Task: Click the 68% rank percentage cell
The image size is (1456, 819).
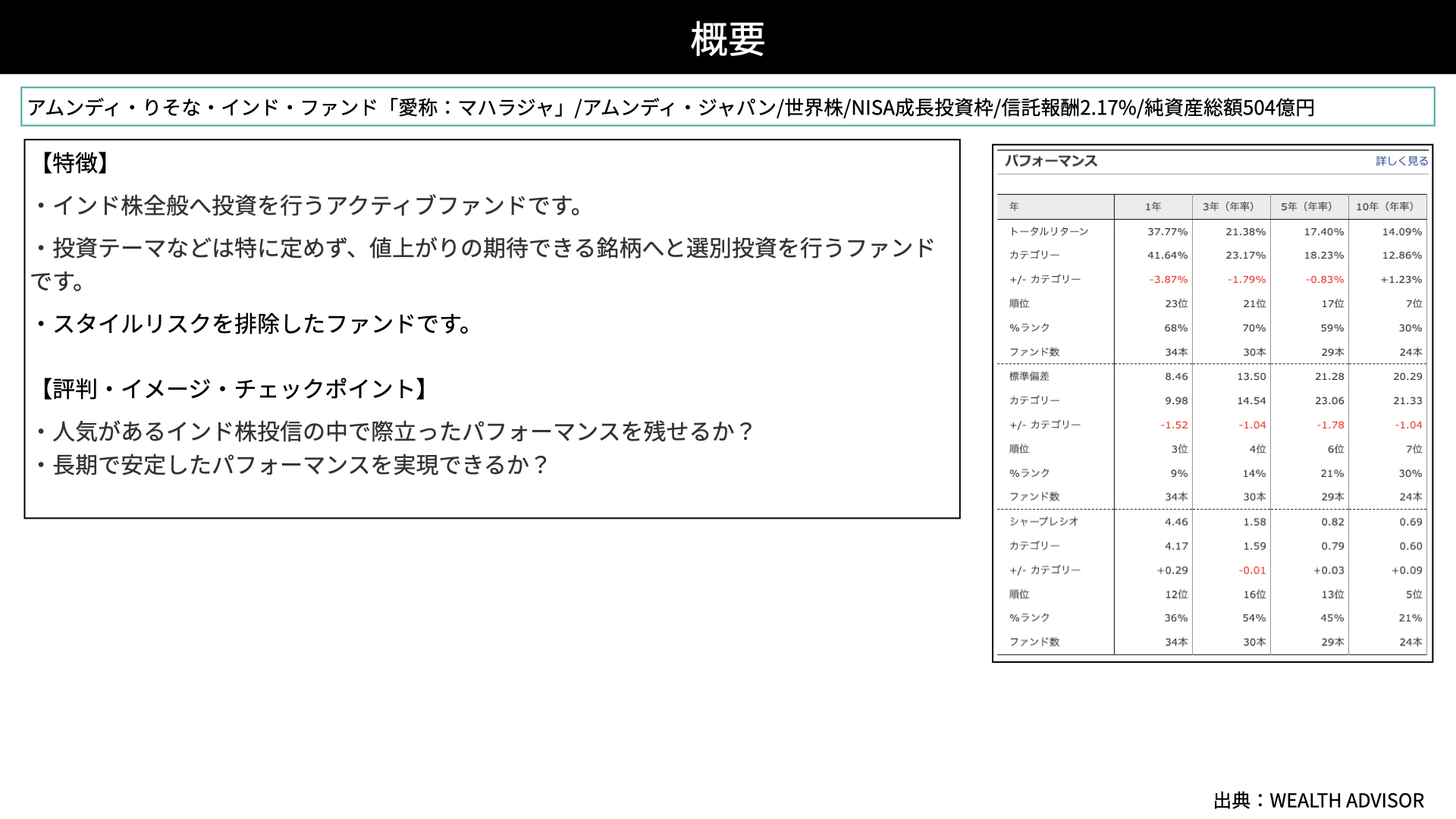Action: click(1175, 328)
